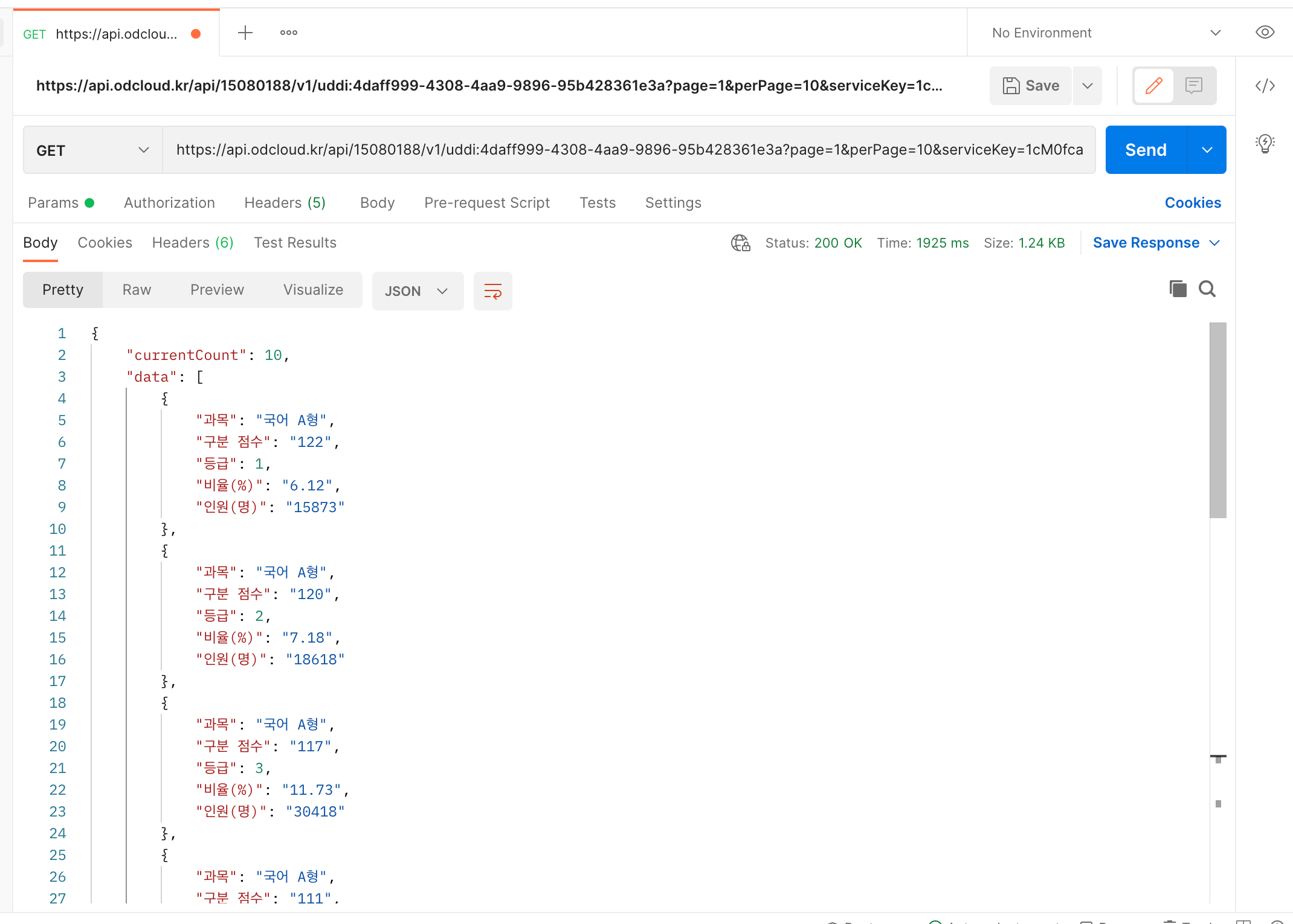Open the Cookies link
The image size is (1293, 924).
1192,203
